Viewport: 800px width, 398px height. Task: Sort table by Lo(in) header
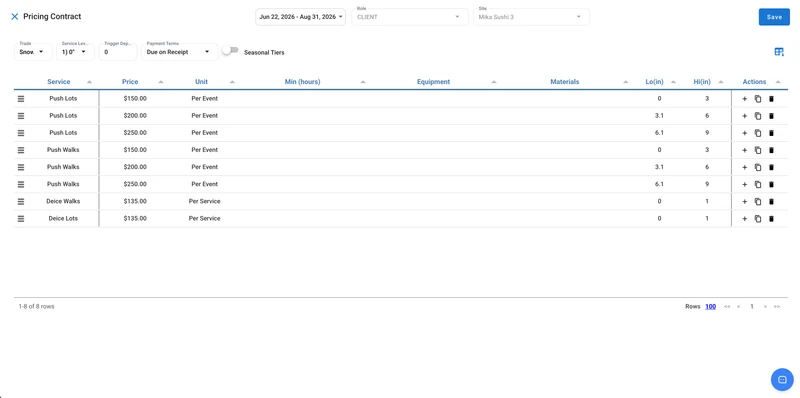(x=654, y=82)
